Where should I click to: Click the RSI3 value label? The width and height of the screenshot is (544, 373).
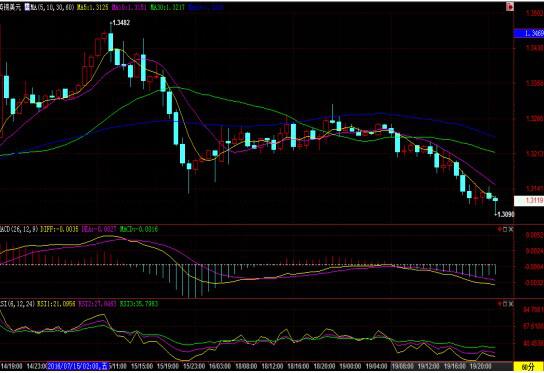[139, 304]
